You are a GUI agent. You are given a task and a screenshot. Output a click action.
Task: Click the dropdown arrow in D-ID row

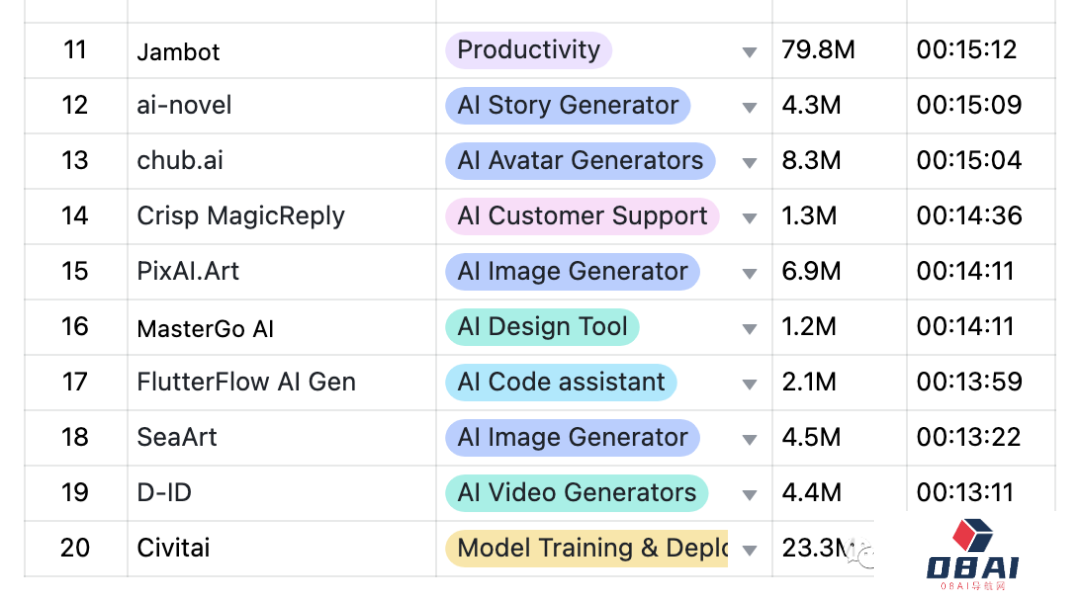pyautogui.click(x=749, y=494)
